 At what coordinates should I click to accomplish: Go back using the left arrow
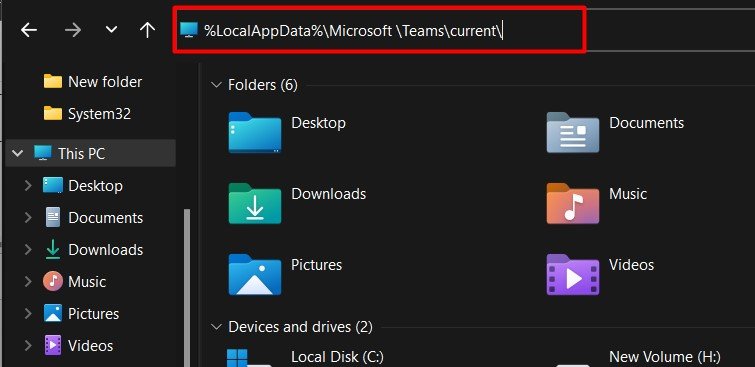tap(29, 30)
